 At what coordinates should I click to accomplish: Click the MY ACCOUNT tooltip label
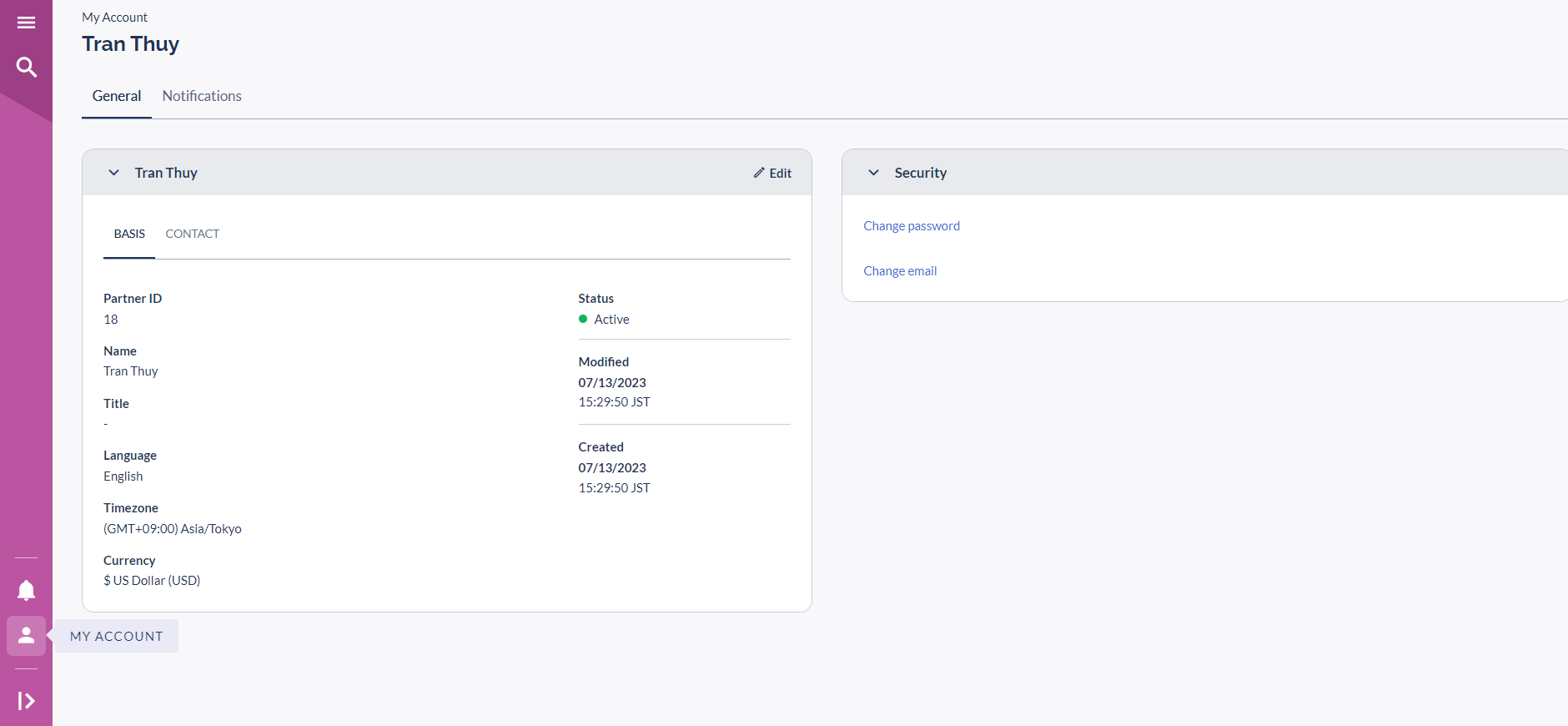pyautogui.click(x=117, y=636)
